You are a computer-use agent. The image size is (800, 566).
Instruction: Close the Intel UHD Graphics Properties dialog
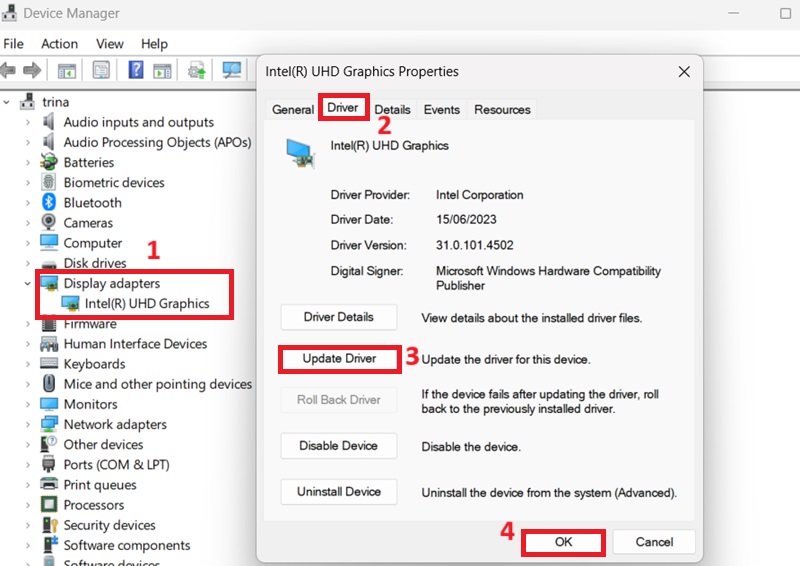[684, 71]
